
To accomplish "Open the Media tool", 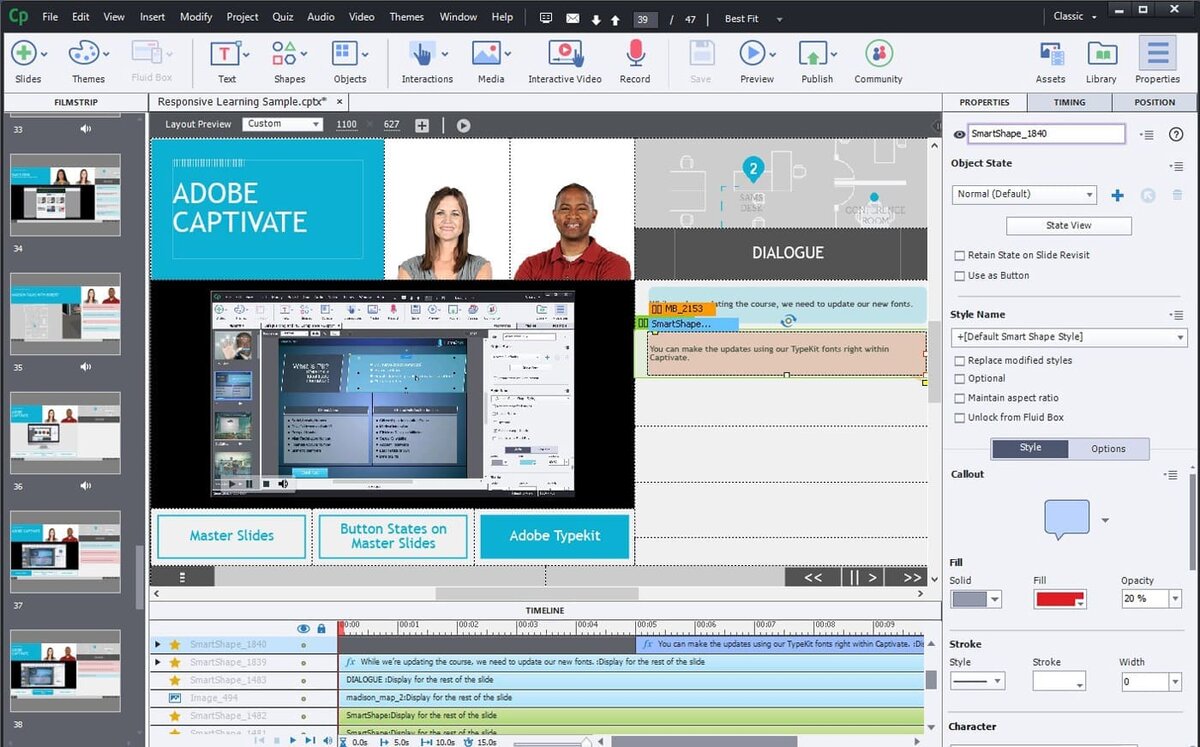I will click(486, 54).
